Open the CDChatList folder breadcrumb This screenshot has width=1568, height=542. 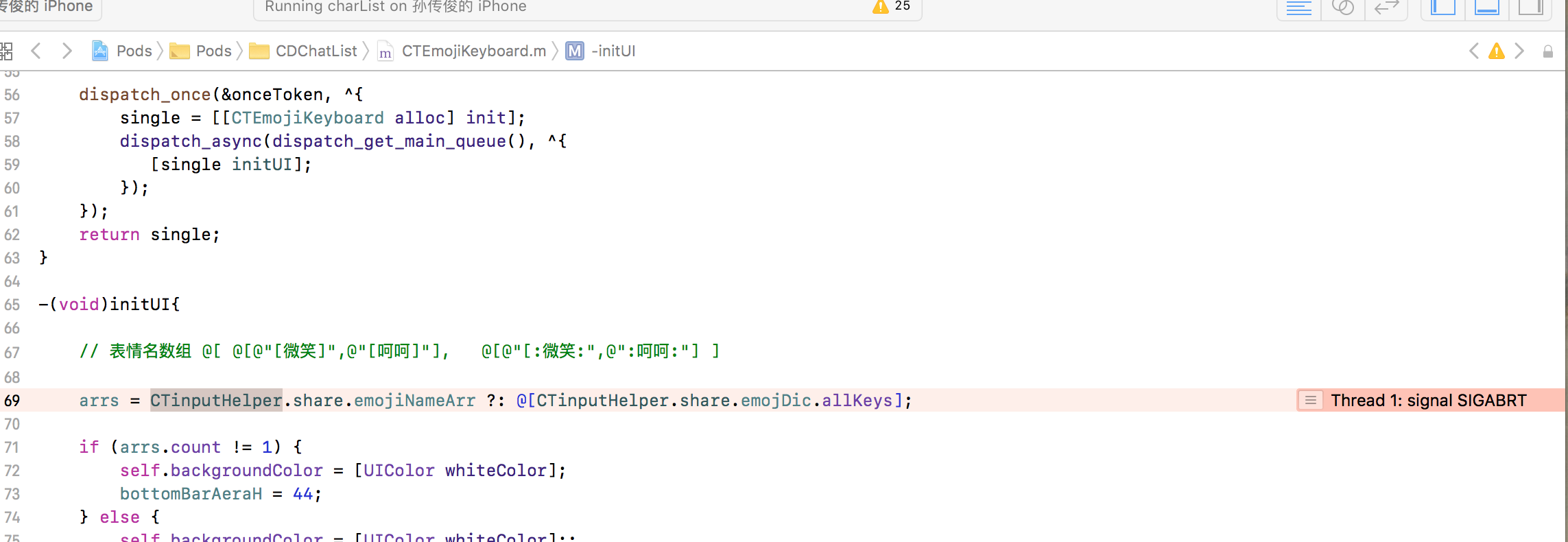click(303, 51)
